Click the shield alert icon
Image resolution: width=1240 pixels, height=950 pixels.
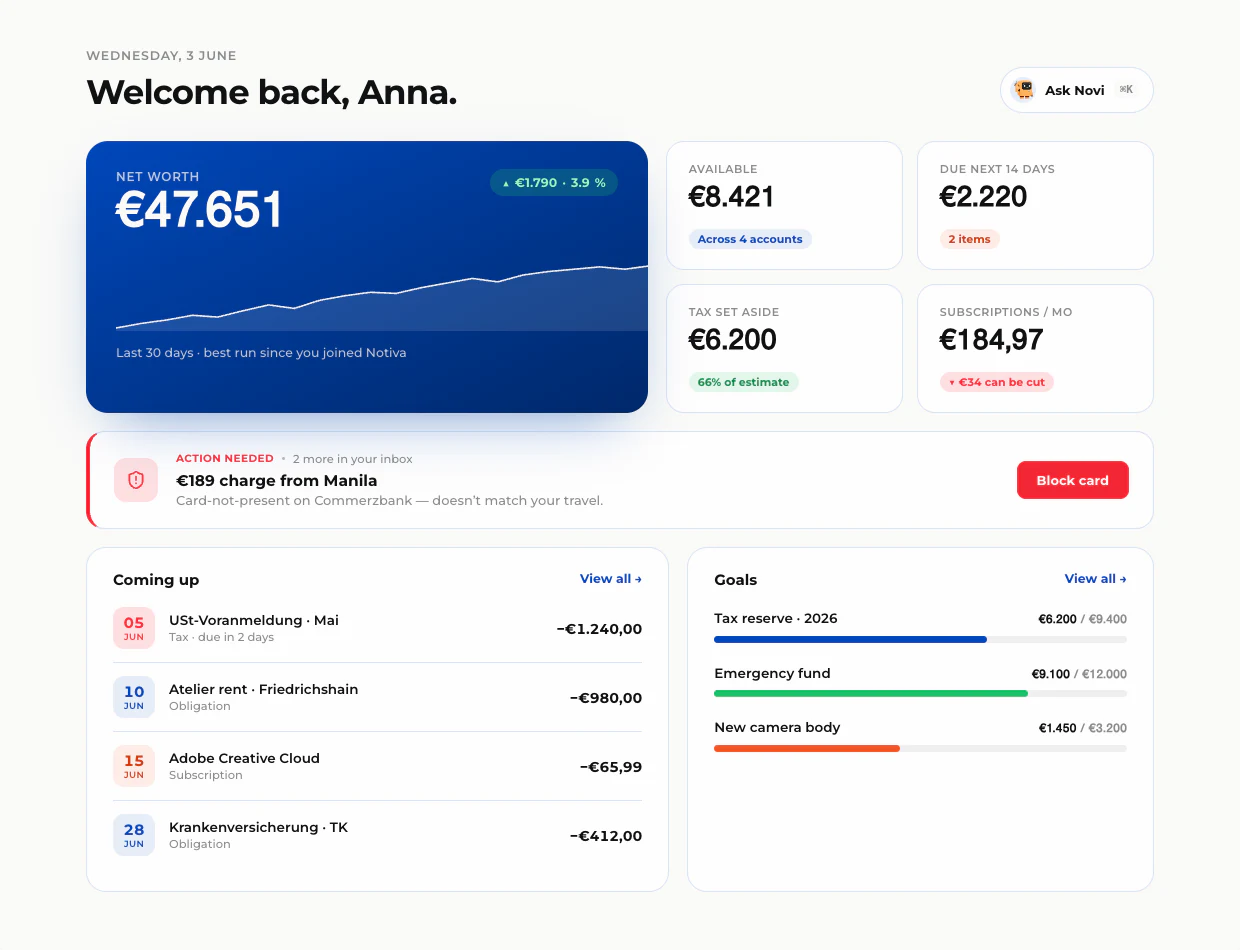(x=136, y=480)
